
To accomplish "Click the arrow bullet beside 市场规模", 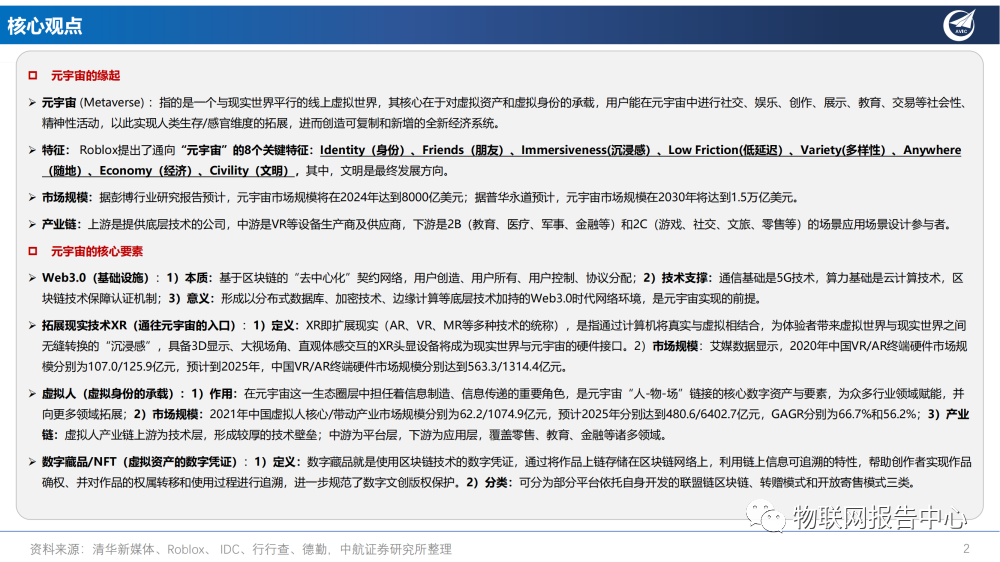I will [x=32, y=198].
